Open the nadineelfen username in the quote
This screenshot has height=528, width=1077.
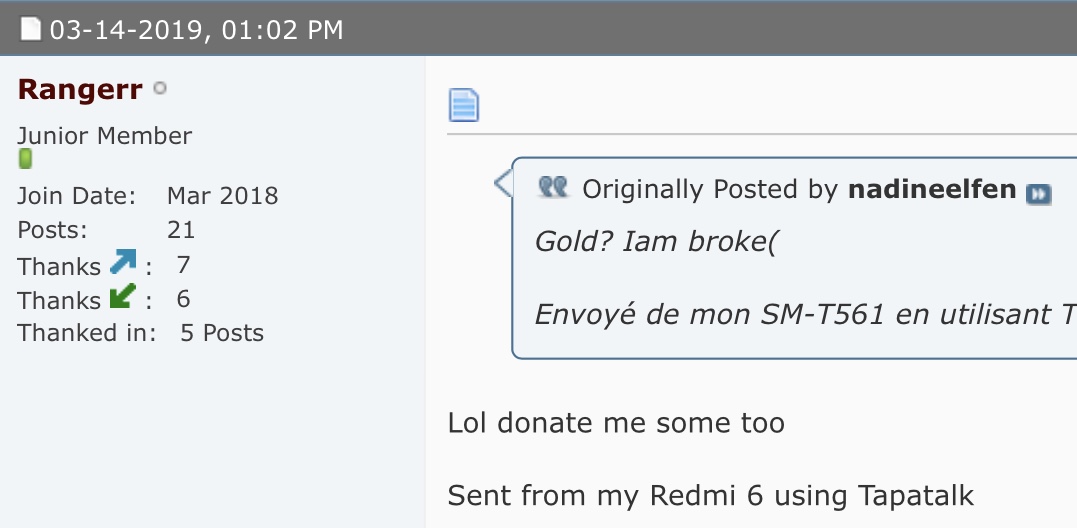[x=932, y=189]
